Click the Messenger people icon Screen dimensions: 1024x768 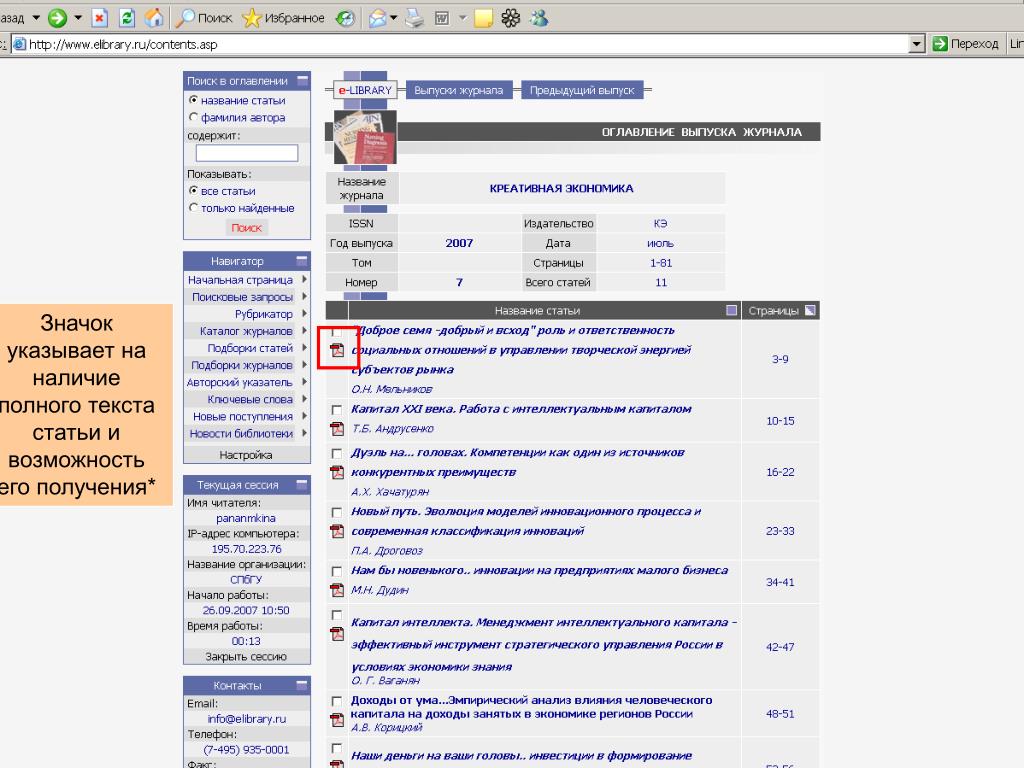(539, 18)
